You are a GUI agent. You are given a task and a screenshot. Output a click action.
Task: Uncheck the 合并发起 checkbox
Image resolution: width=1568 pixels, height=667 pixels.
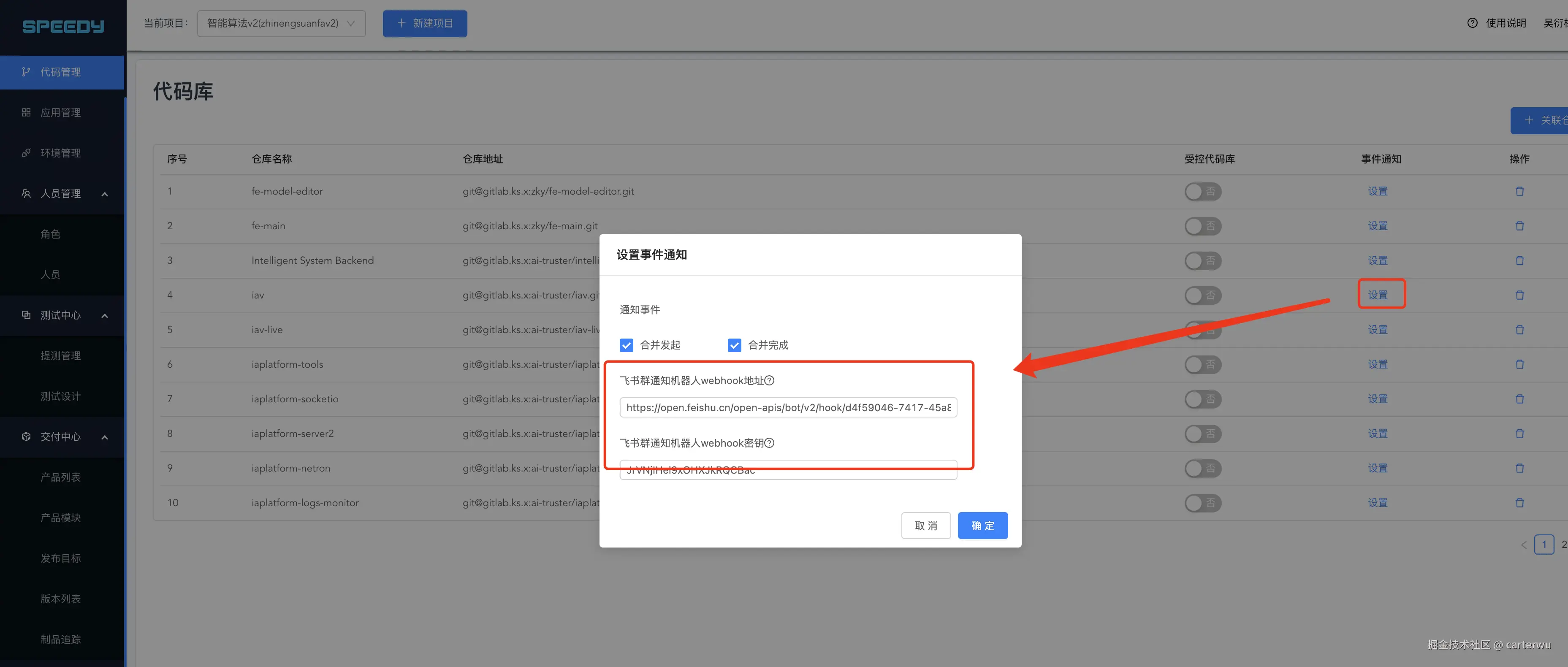pos(627,345)
